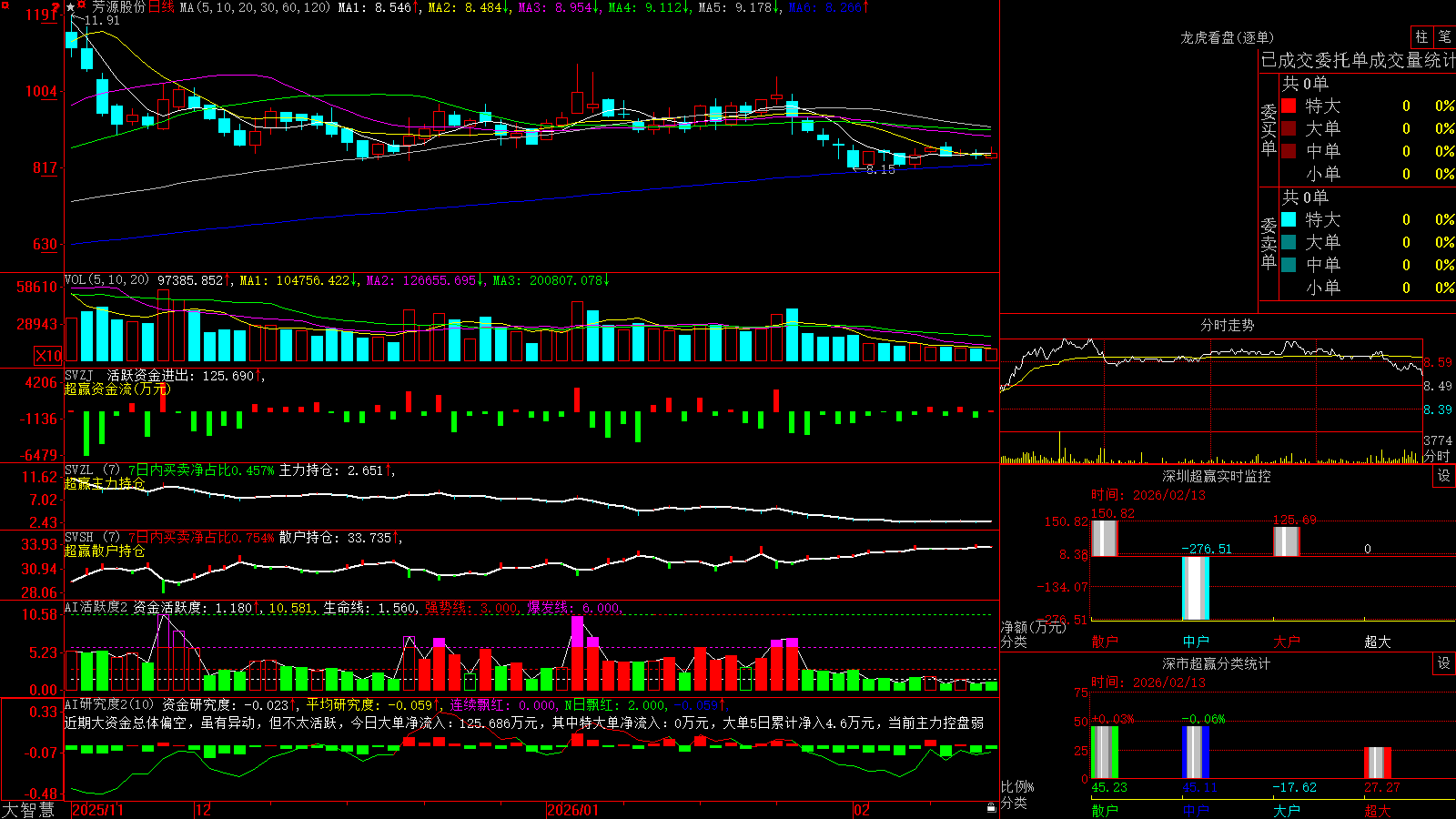Click the 超赢主力持仓 label

pos(105,483)
